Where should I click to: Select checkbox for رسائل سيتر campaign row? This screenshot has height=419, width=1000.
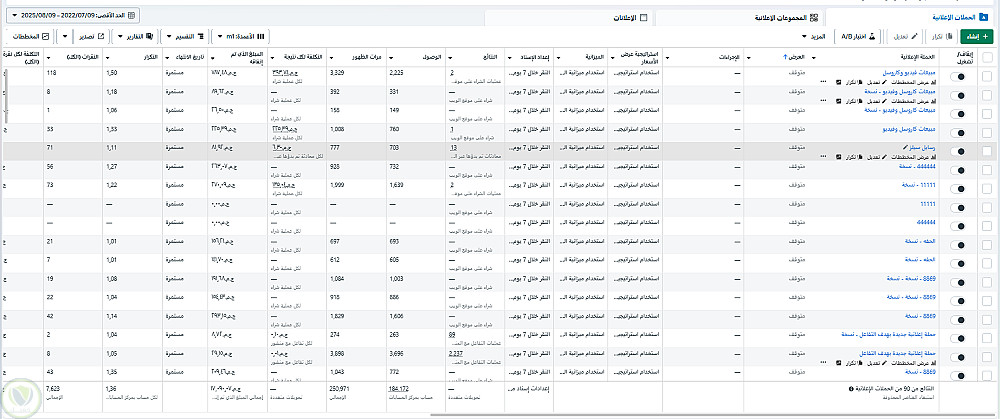point(988,150)
